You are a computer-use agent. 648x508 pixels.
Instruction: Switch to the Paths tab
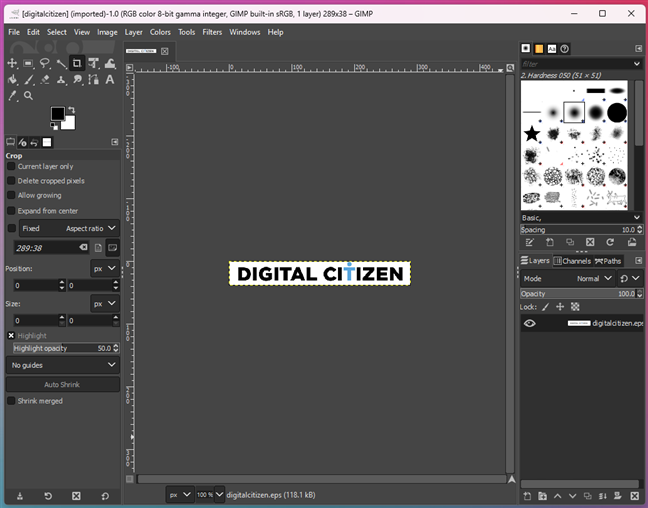(x=608, y=261)
